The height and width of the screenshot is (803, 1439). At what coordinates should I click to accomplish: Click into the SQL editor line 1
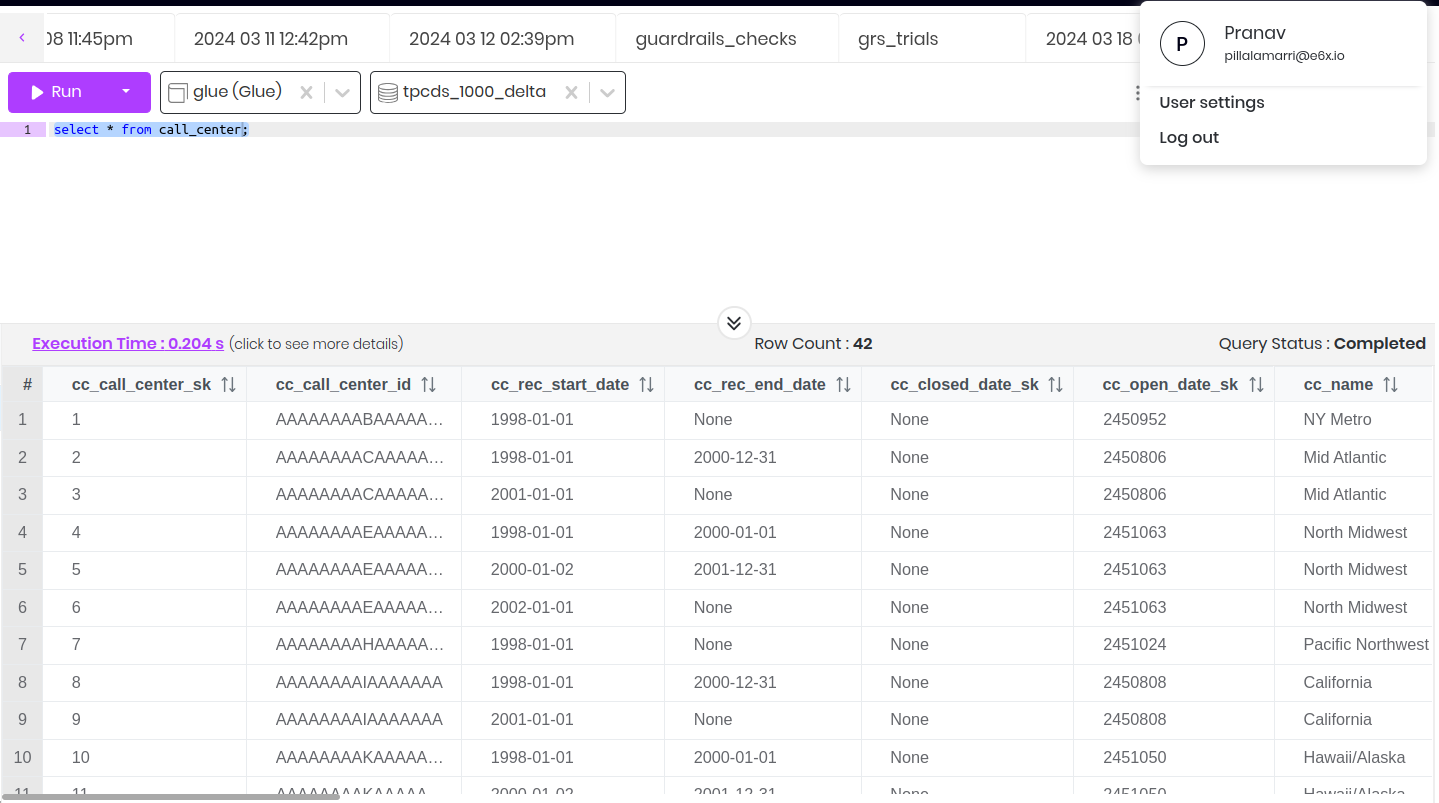[x=740, y=130]
